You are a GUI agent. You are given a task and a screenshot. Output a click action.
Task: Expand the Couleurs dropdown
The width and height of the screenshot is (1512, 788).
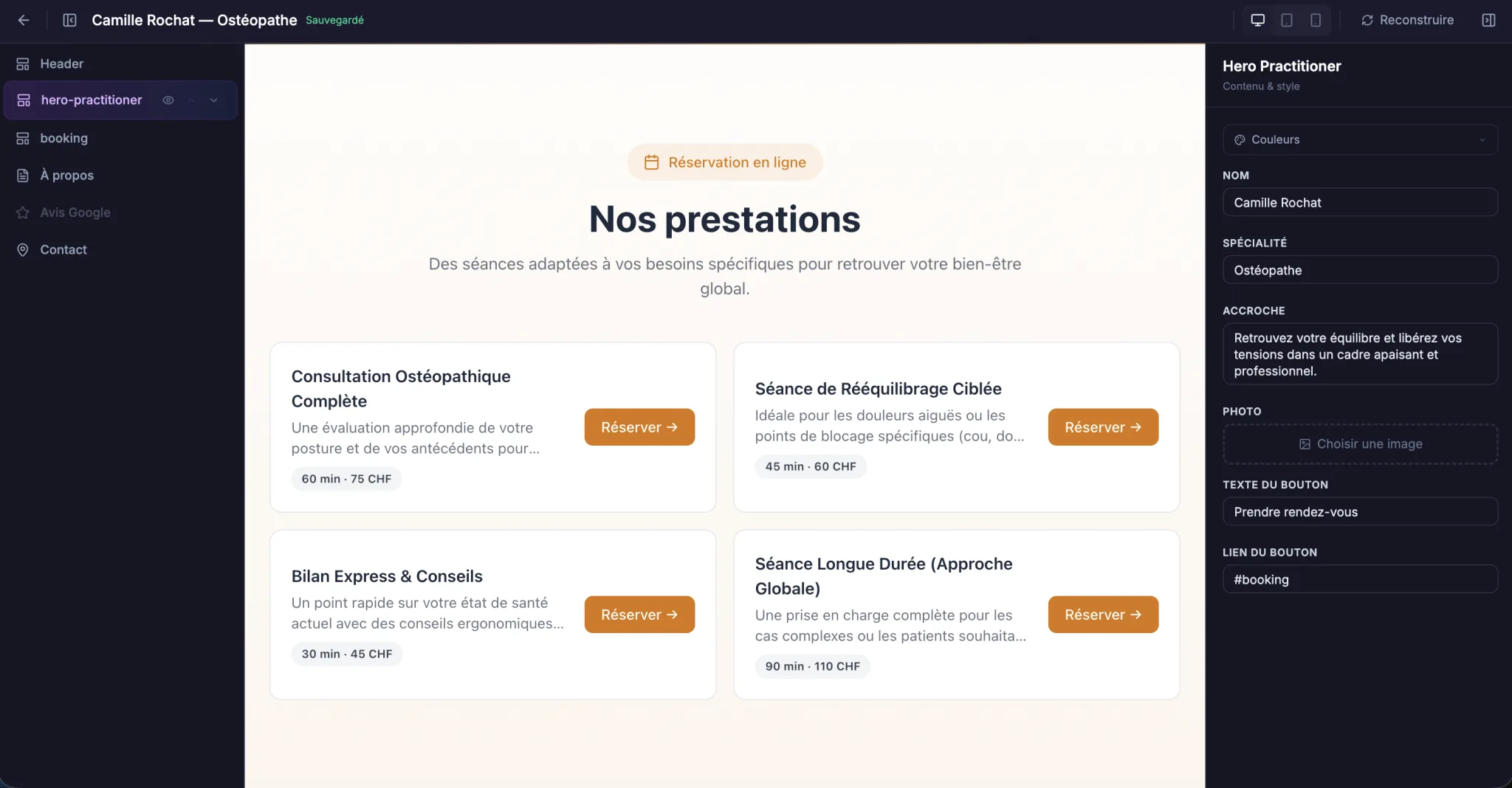coord(1360,139)
